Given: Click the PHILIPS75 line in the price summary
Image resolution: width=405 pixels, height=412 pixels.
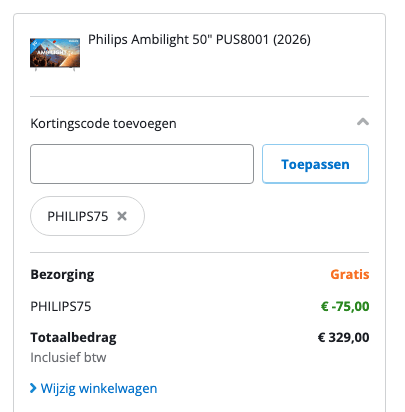Looking at the screenshot, I should (x=61, y=307).
